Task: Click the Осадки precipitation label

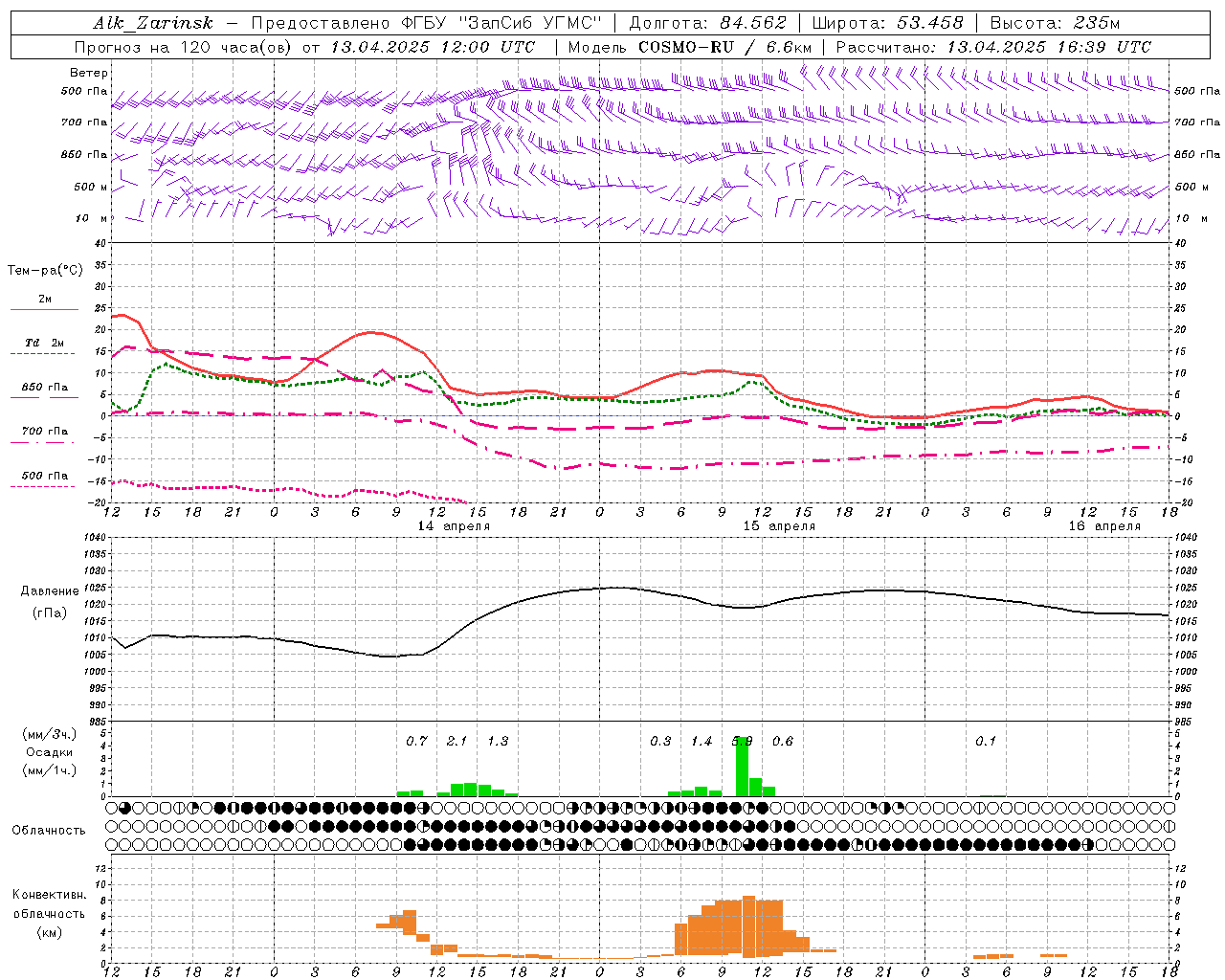Action: tap(49, 752)
